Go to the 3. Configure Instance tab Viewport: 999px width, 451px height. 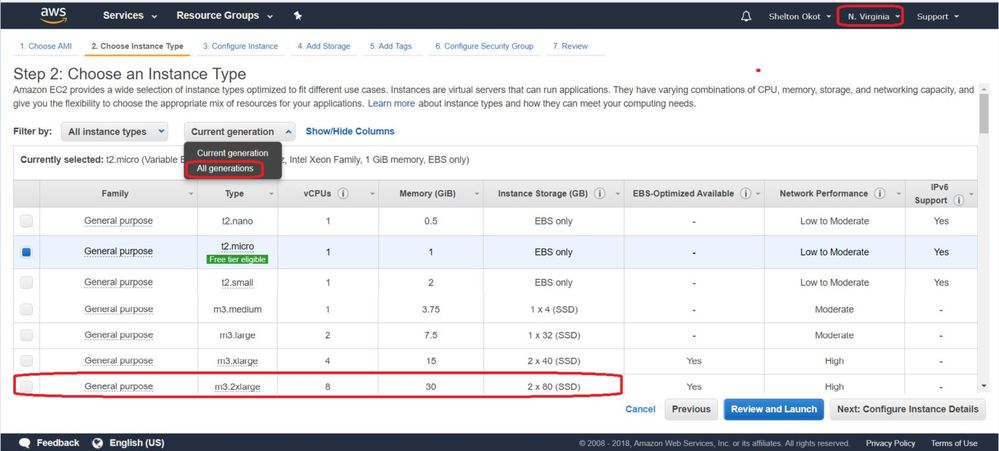[240, 46]
